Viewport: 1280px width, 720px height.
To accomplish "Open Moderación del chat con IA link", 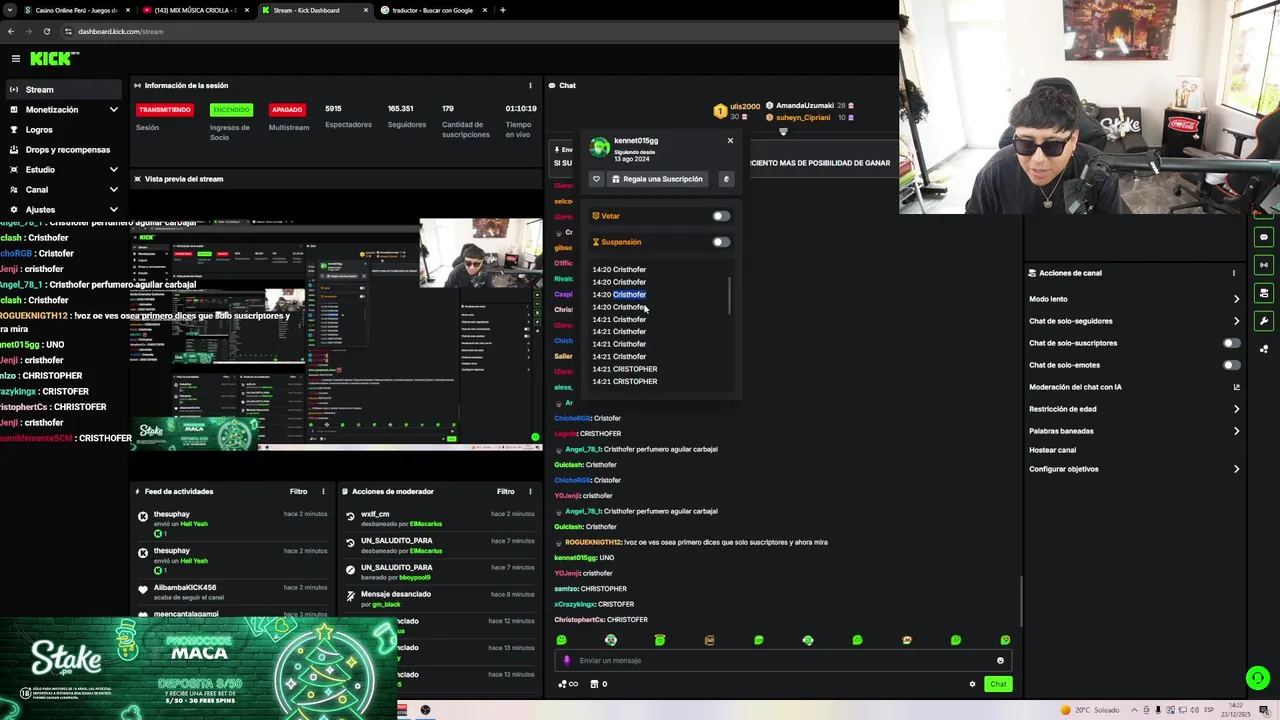I will [x=1135, y=387].
